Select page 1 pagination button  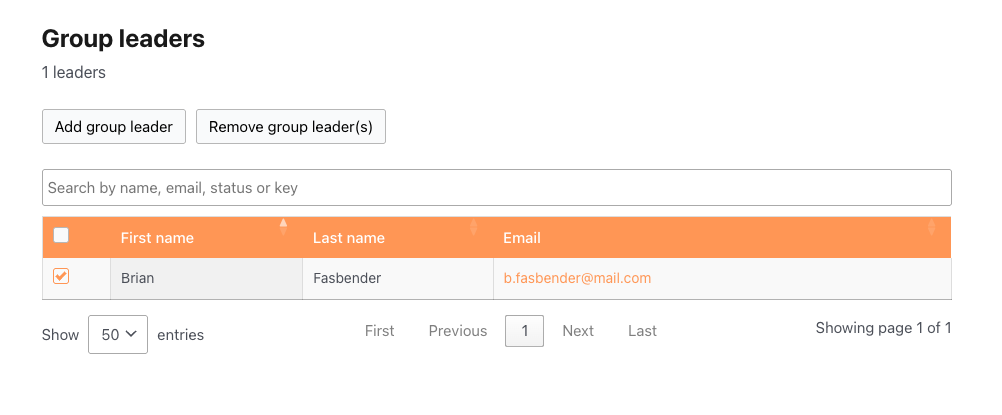coord(525,331)
